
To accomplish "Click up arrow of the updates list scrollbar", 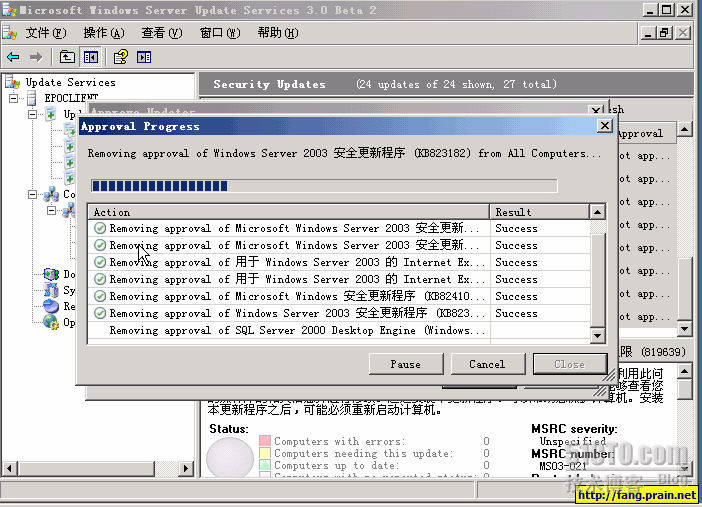I will coord(685,130).
